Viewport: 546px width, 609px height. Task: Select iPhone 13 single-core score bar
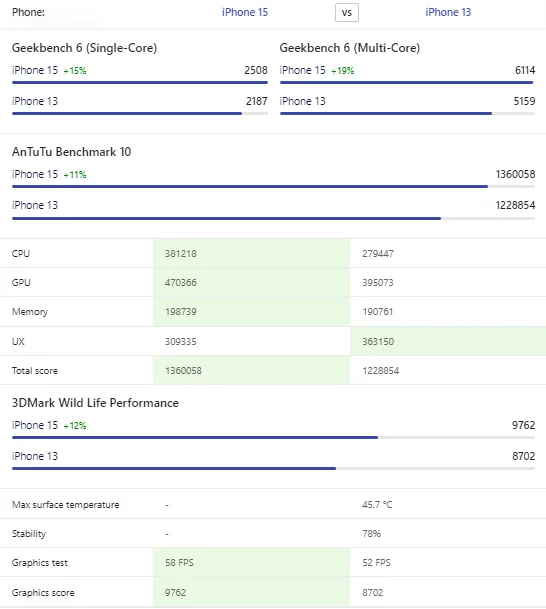(140, 113)
